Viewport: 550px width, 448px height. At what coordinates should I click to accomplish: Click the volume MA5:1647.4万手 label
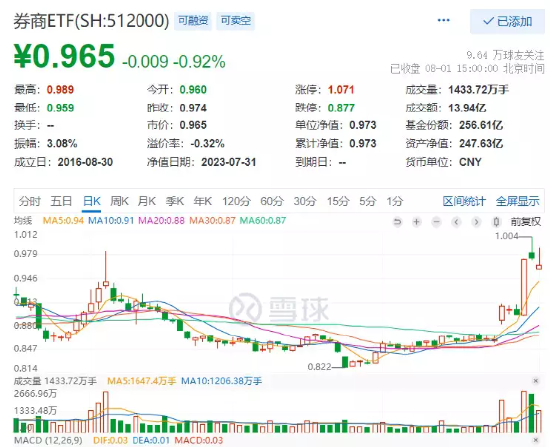click(x=141, y=381)
